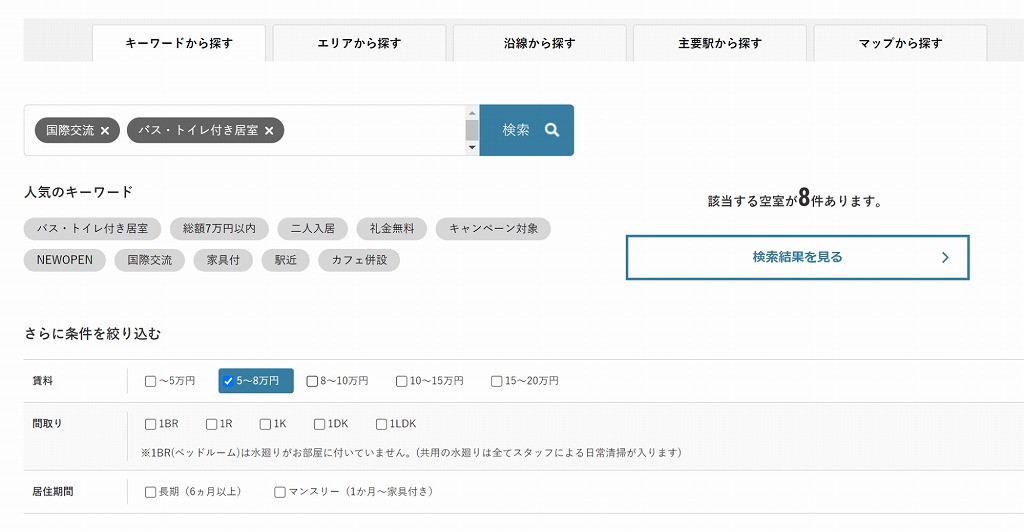1024x532 pixels.
Task: Open 検索結果を見る results link
Action: click(797, 257)
